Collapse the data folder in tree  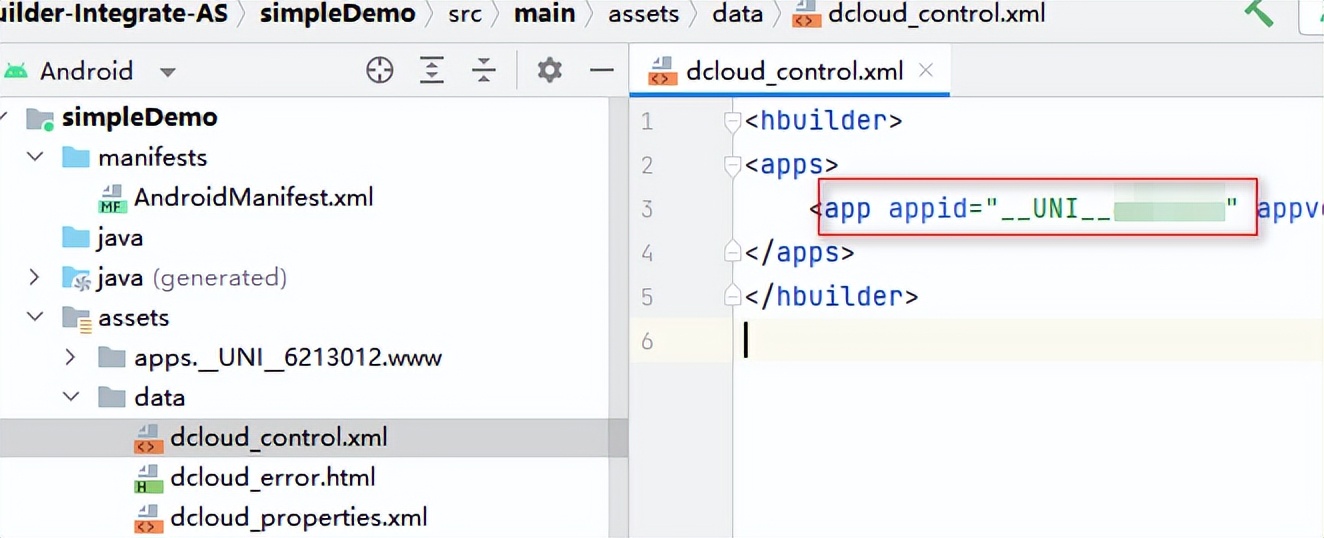[70, 397]
